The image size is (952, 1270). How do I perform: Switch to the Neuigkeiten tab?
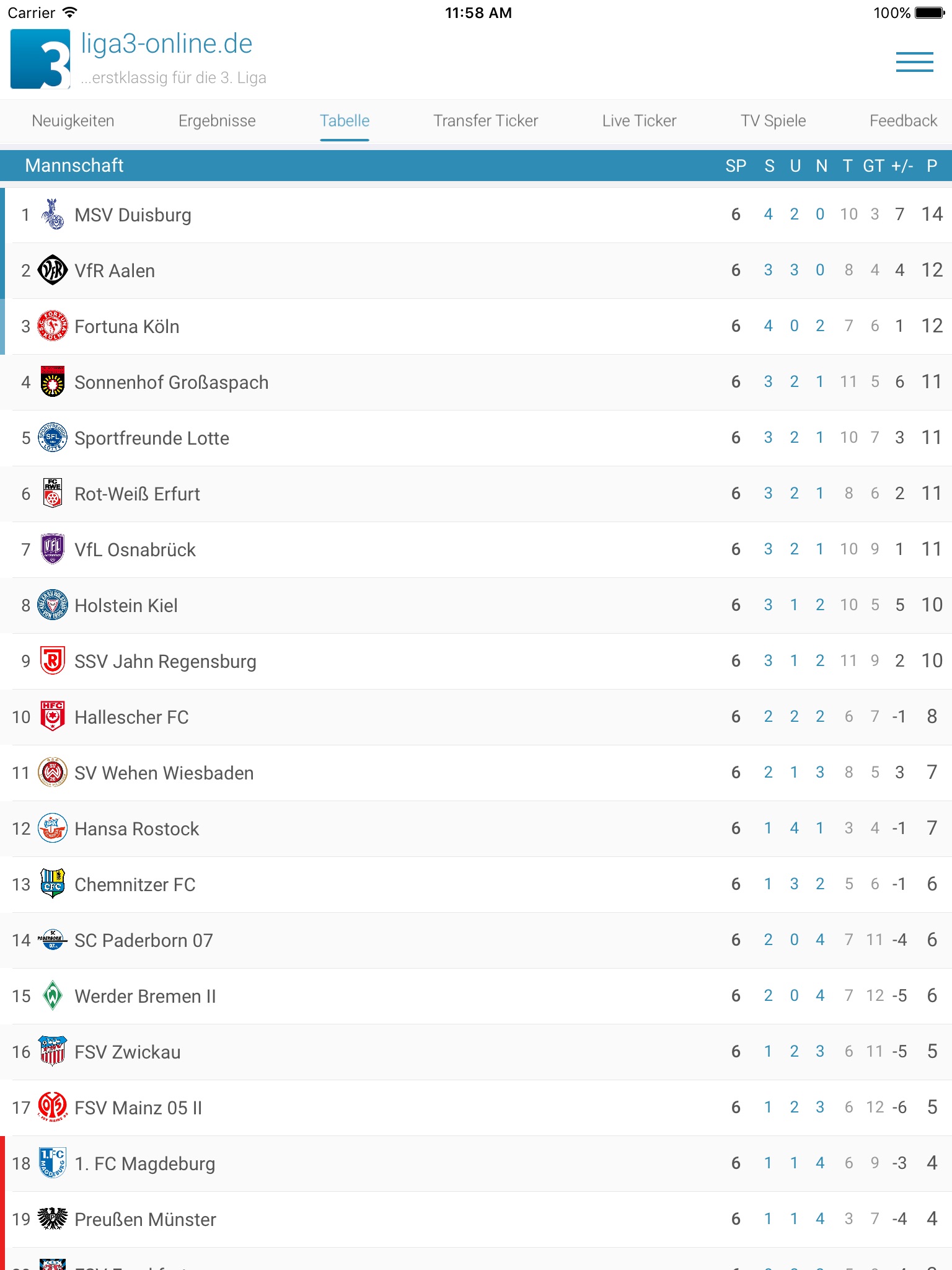tap(73, 121)
